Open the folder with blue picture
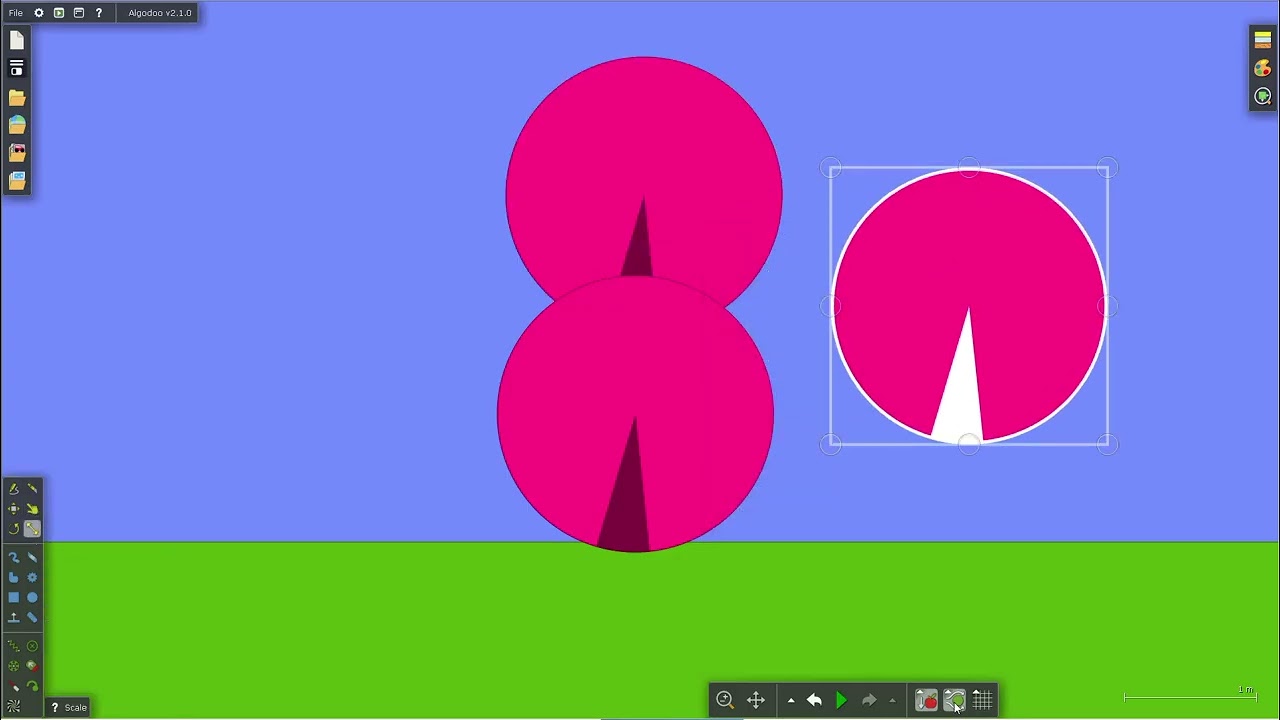This screenshot has width=1280, height=720. (17, 181)
